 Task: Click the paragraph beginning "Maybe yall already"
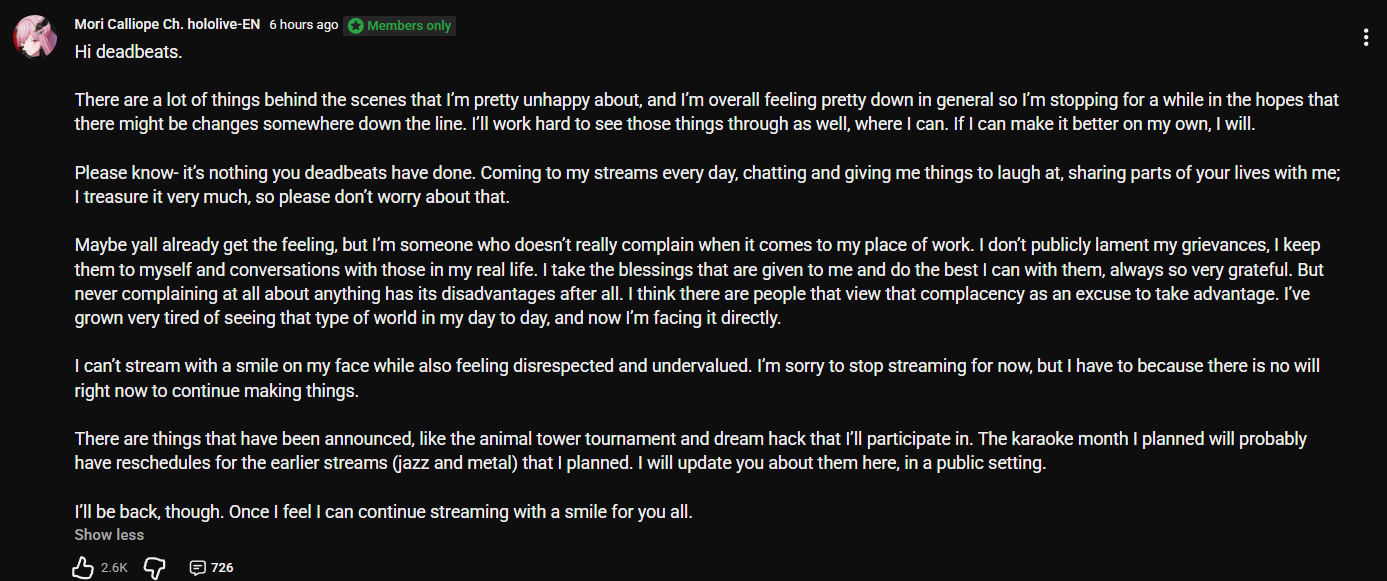pyautogui.click(x=699, y=282)
